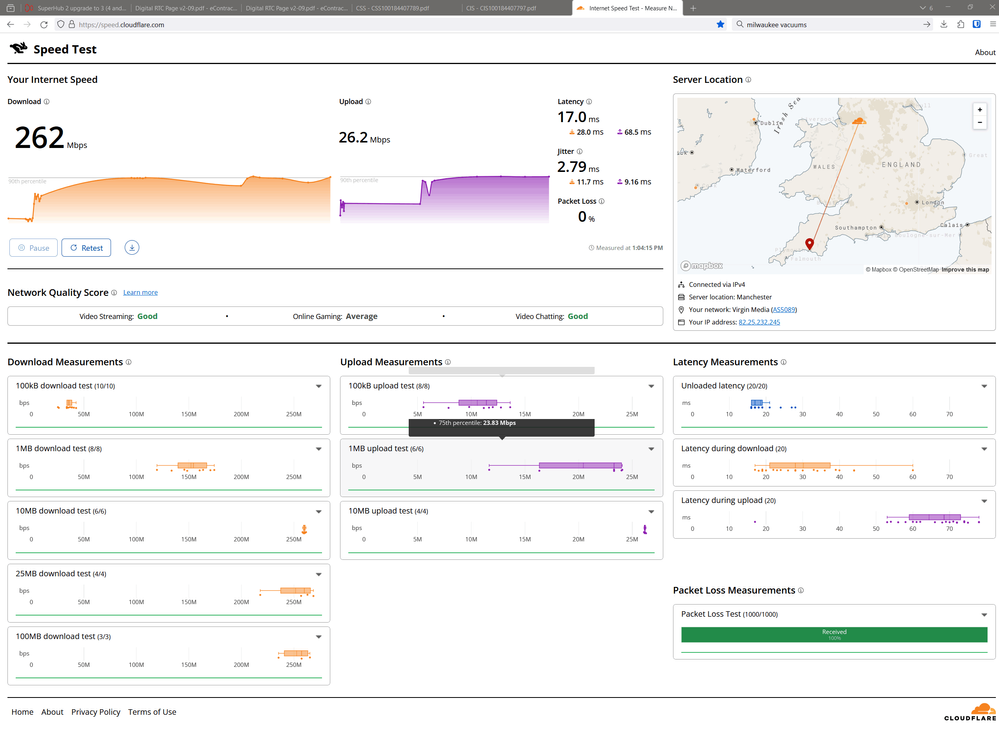Switch to the CIS PDF tab
This screenshot has width=999, height=729.
coord(515,8)
